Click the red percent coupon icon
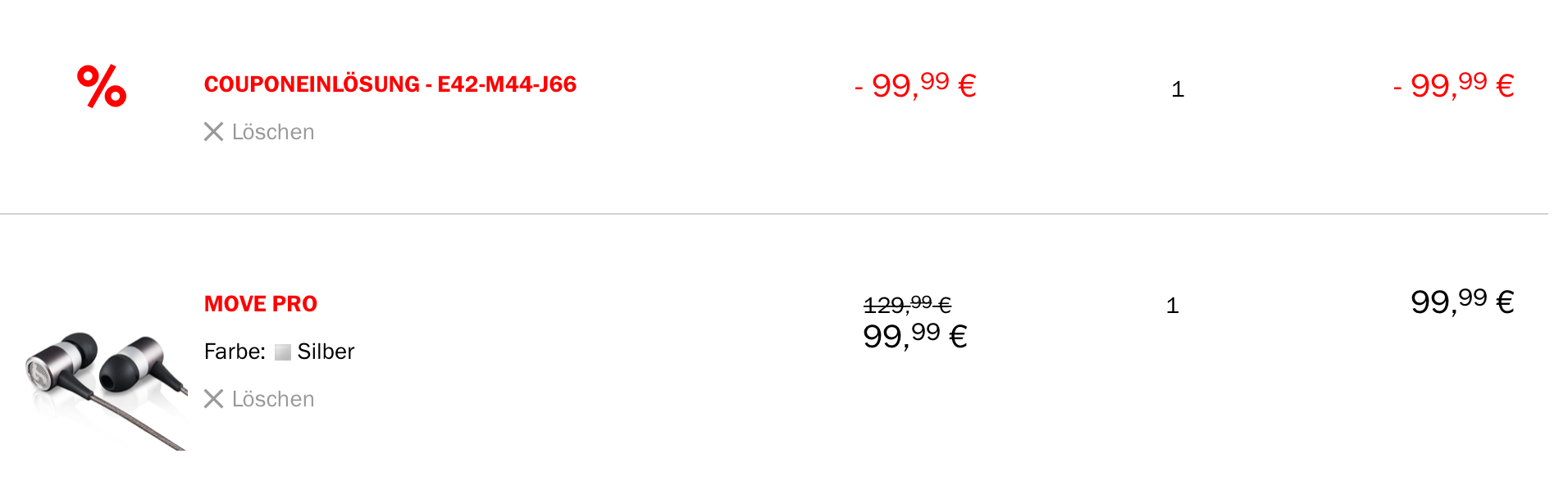Viewport: 1568px width, 490px height. tap(102, 86)
